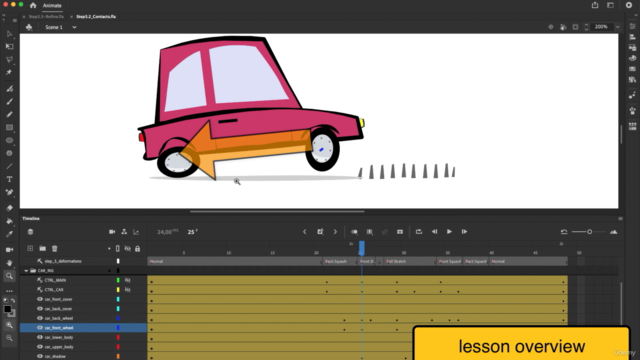Viewport: 640px width, 360px height.
Task: Reset timeline zoom to default
Action: pyautogui.click(x=564, y=232)
